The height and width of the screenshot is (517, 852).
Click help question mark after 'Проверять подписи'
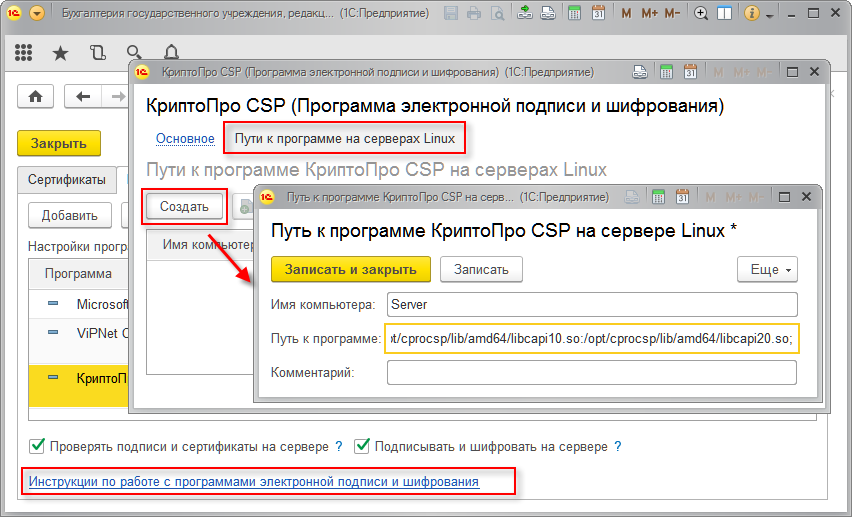point(339,446)
